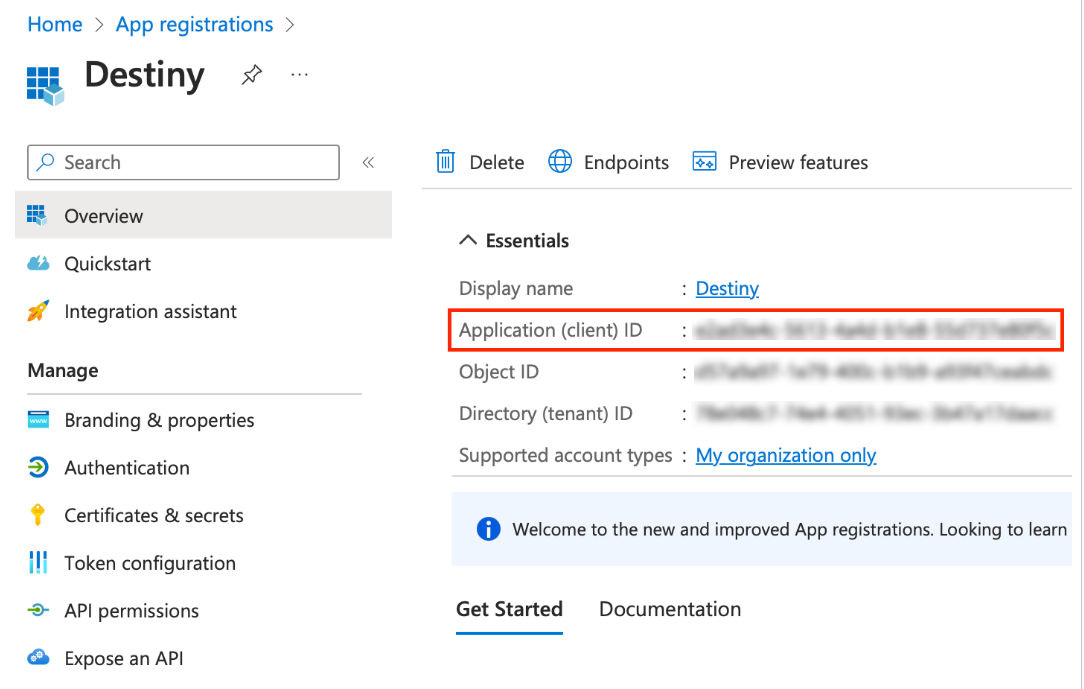
Task: Open the more options ellipsis menu
Action: click(x=299, y=74)
